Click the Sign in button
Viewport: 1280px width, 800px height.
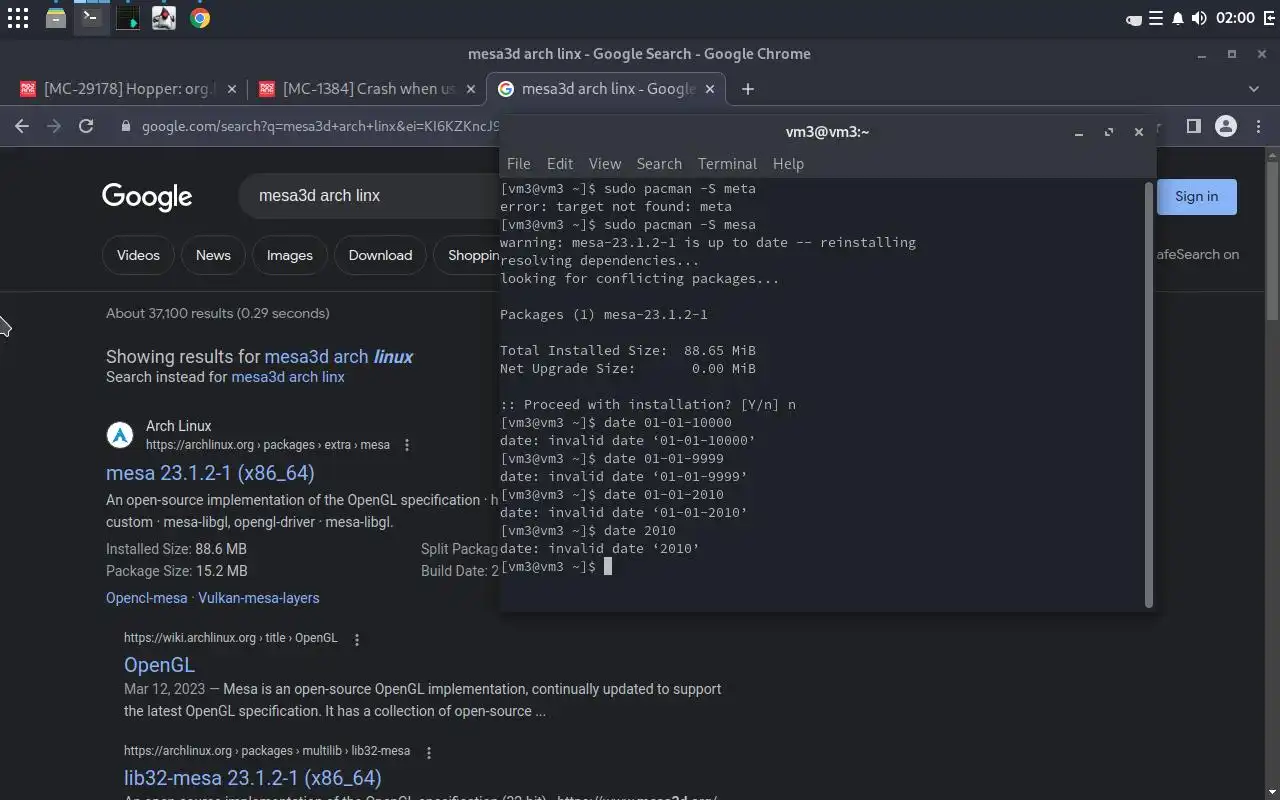click(x=1196, y=196)
